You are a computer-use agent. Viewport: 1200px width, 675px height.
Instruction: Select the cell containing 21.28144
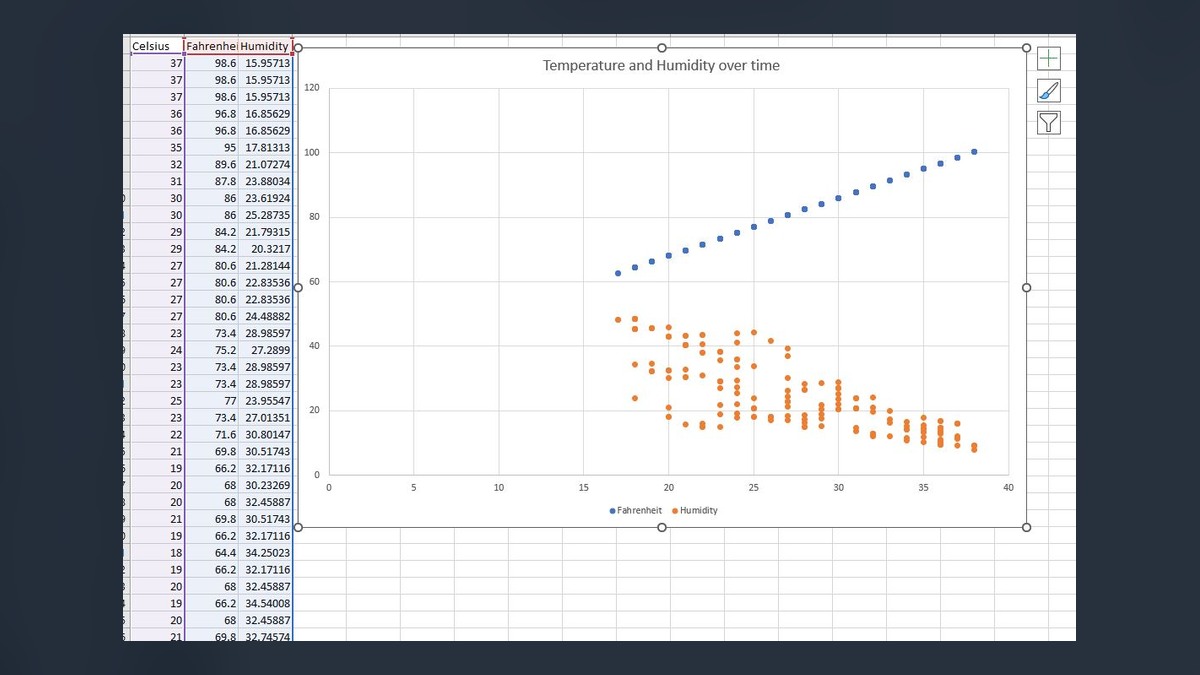pyautogui.click(x=265, y=266)
